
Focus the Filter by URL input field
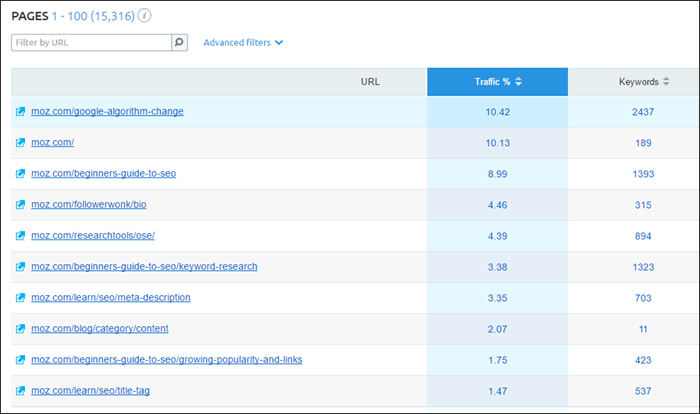pyautogui.click(x=92, y=42)
